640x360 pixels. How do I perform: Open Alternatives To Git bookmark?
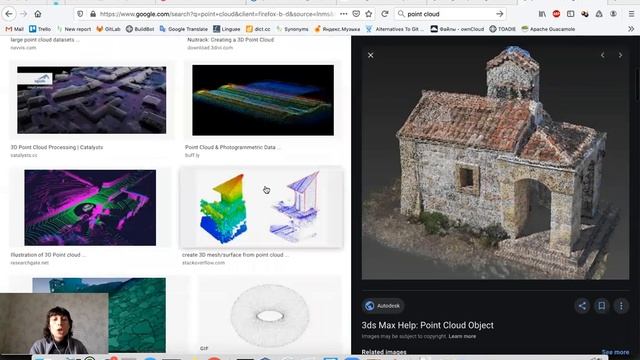click(395, 29)
